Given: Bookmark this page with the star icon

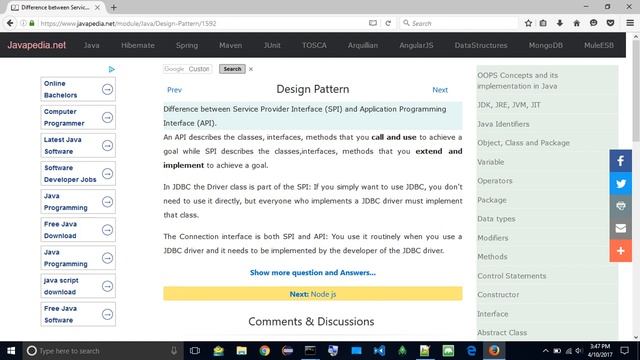Looking at the screenshot, I should tap(528, 23).
